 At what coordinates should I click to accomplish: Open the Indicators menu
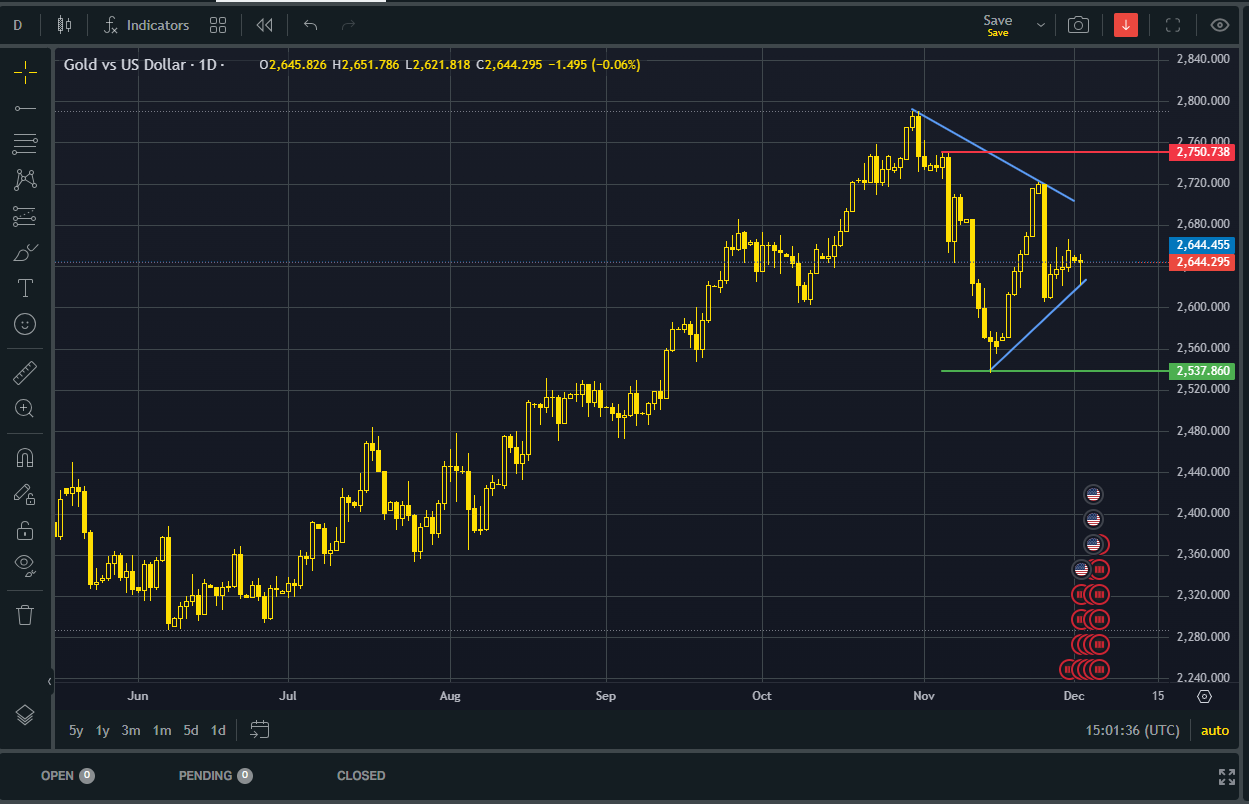(x=146, y=25)
